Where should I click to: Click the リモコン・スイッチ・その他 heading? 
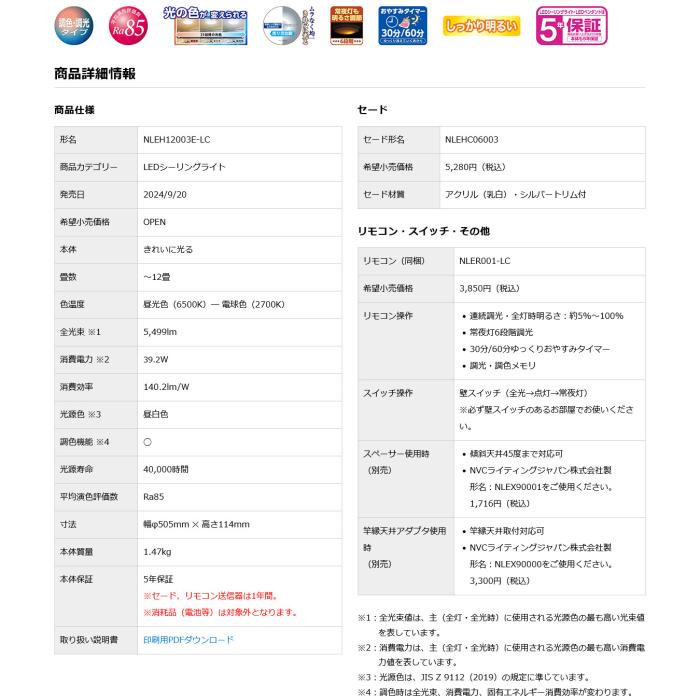click(x=424, y=231)
